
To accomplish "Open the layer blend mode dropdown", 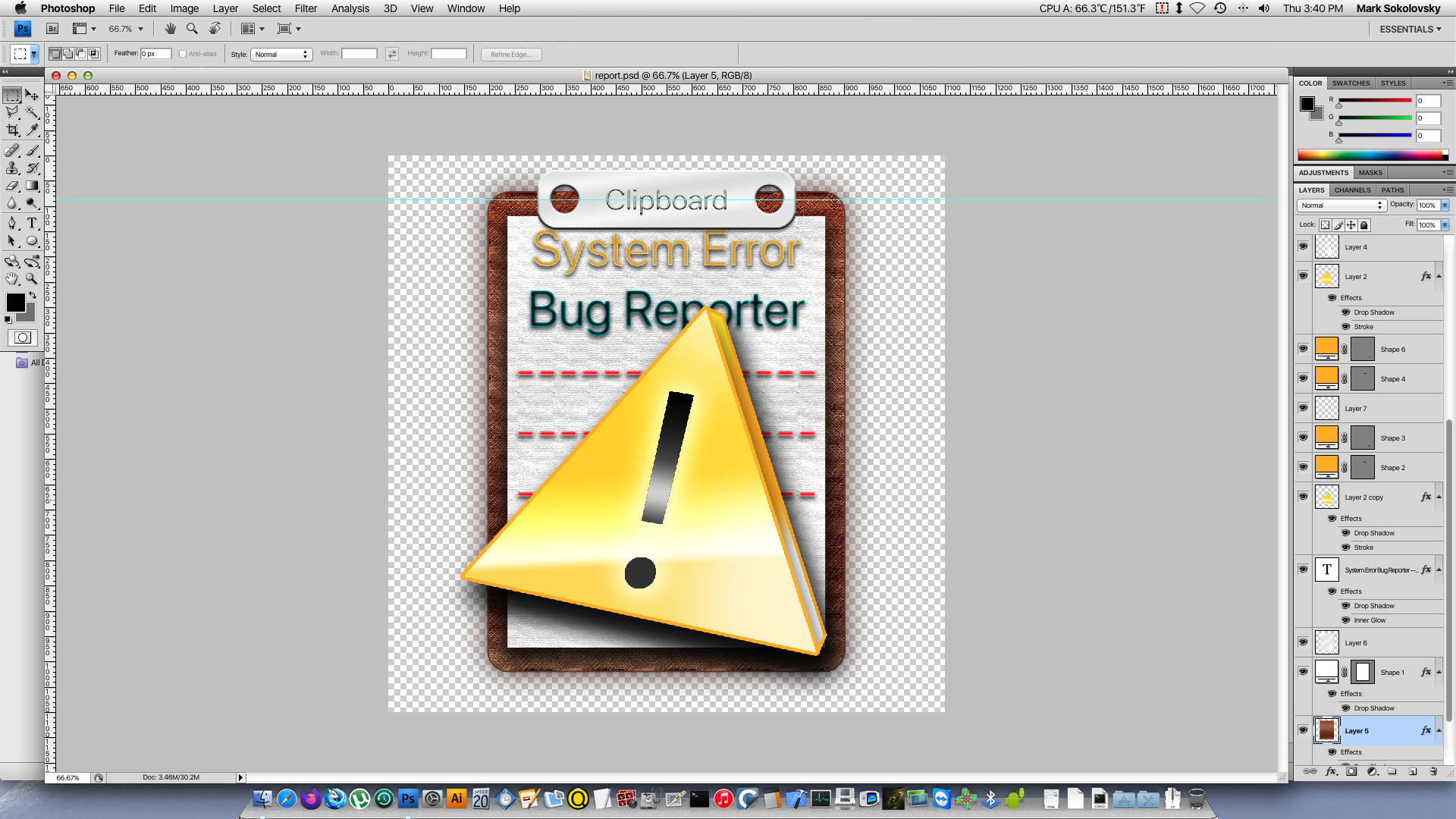I will 1341,206.
